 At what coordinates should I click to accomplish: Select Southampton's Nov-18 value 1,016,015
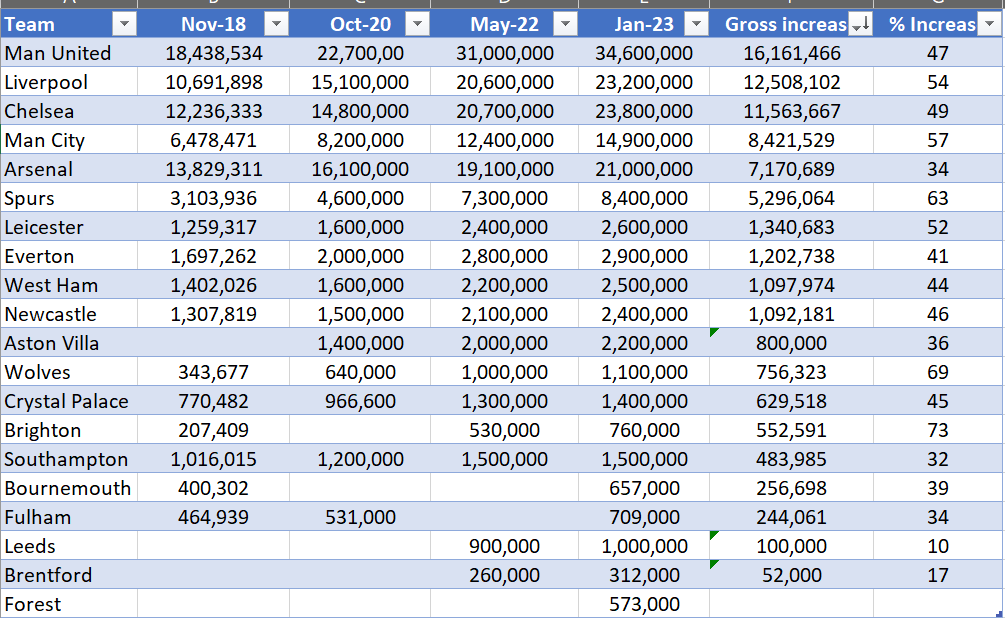click(x=213, y=459)
